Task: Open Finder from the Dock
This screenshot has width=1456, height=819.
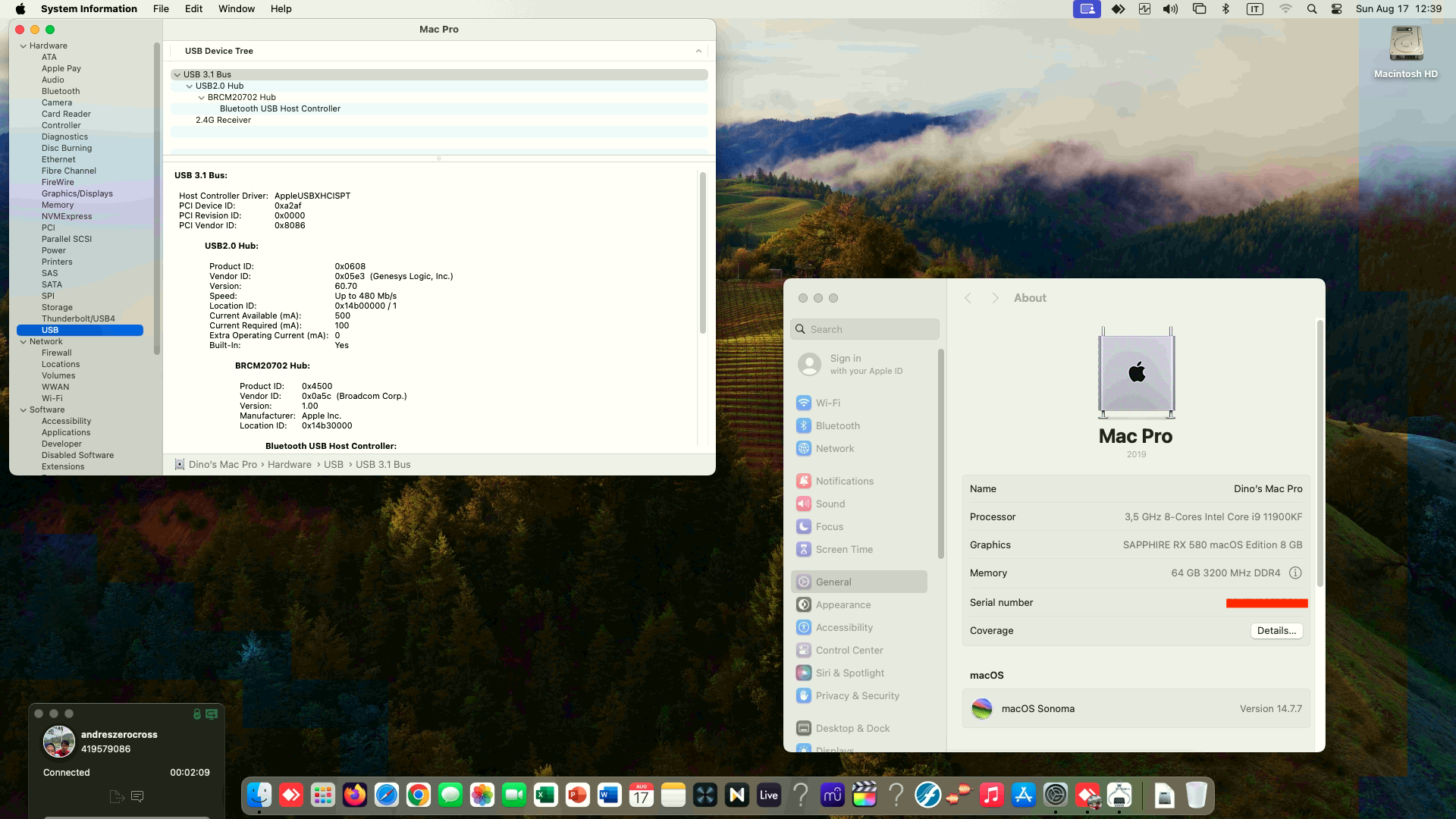Action: click(259, 795)
